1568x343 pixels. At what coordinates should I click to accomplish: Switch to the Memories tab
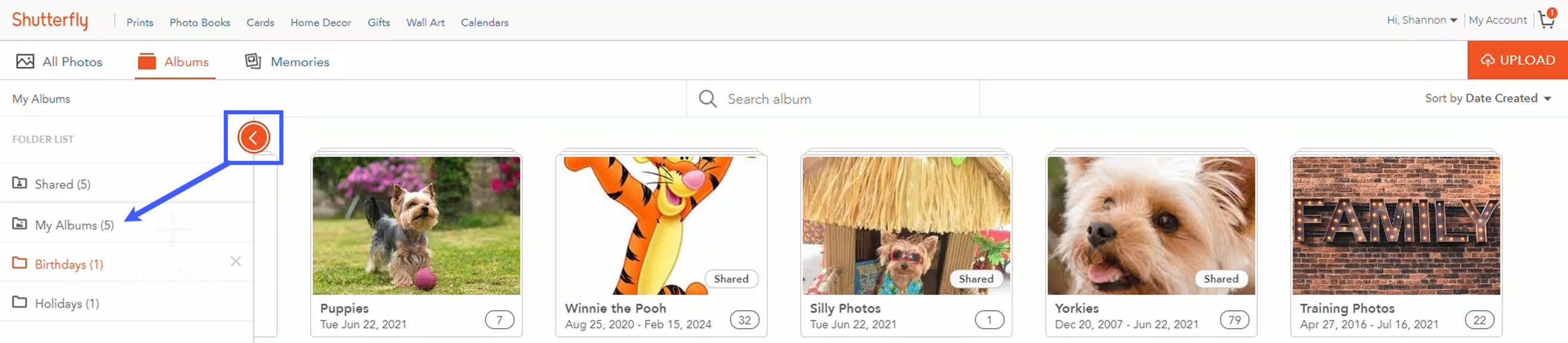(x=299, y=61)
